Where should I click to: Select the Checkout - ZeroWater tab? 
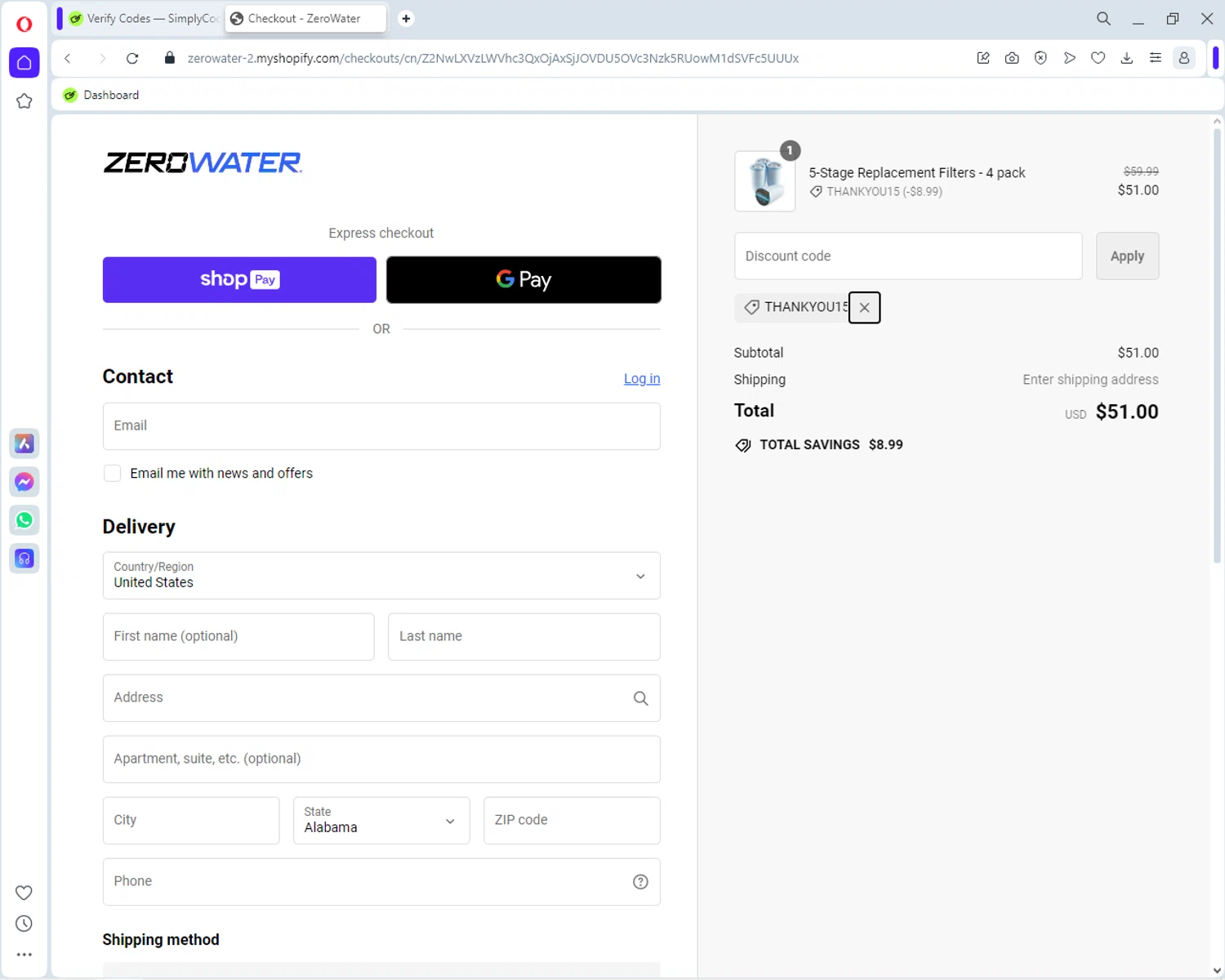(x=305, y=19)
